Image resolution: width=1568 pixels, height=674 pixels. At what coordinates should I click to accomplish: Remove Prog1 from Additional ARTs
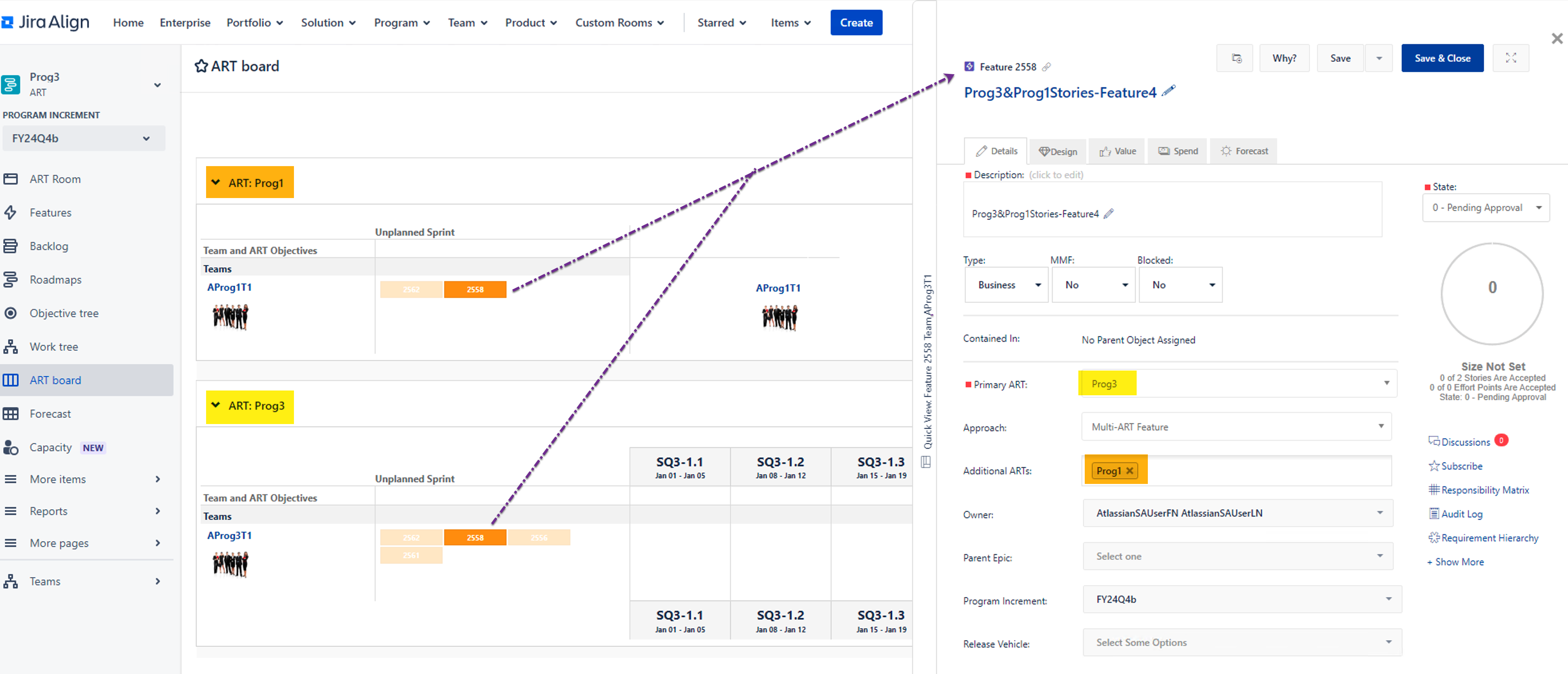1130,471
